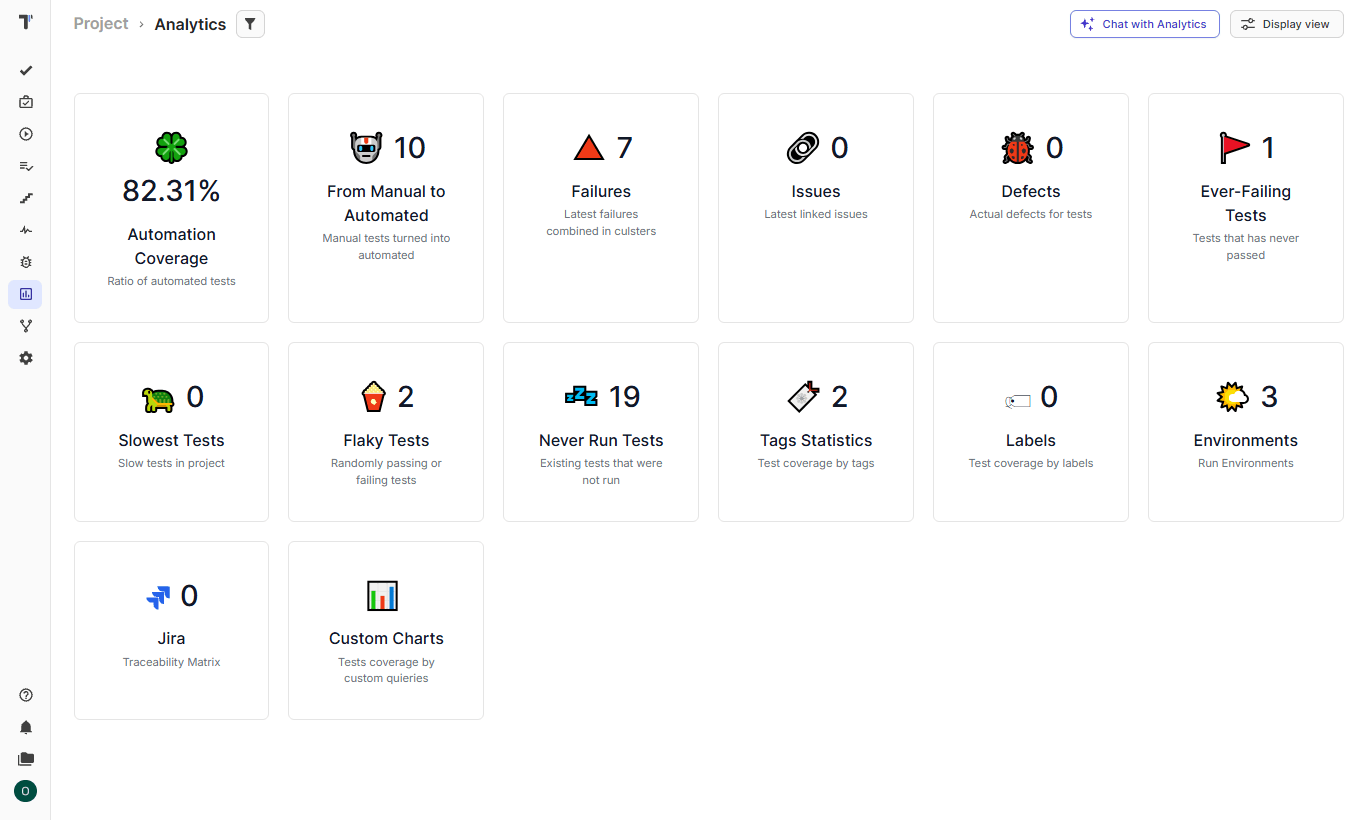Open the Never Run Tests card
Viewport: 1366px width, 820px height.
click(x=601, y=432)
